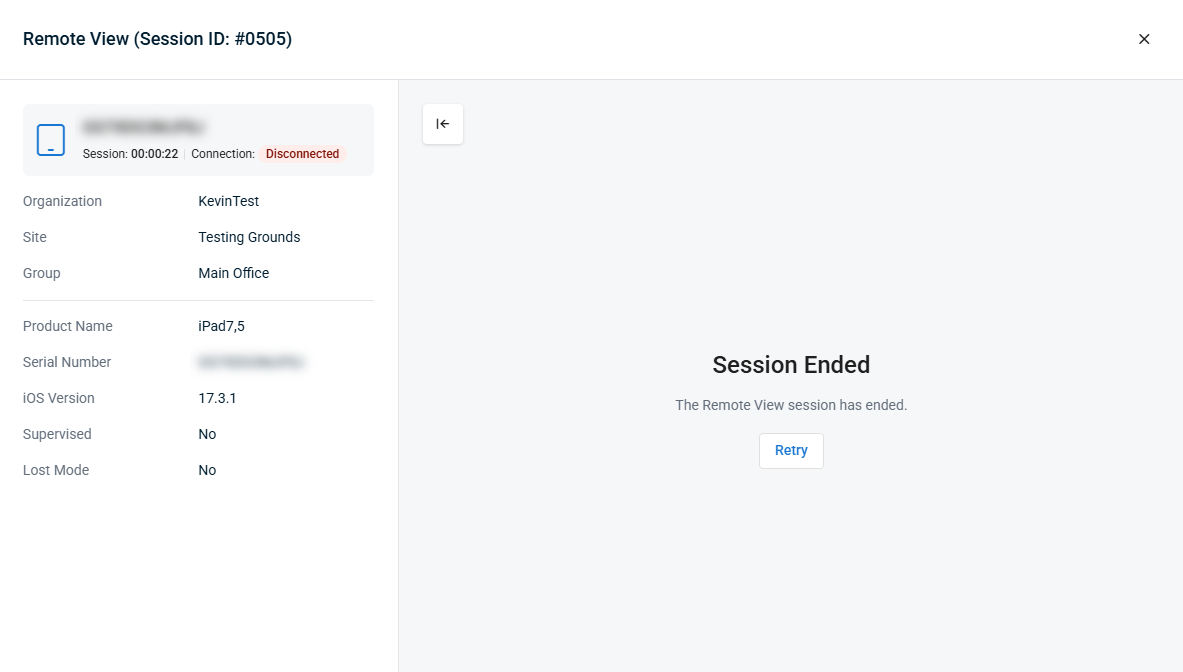Close the Remote View dialog

click(x=1144, y=39)
